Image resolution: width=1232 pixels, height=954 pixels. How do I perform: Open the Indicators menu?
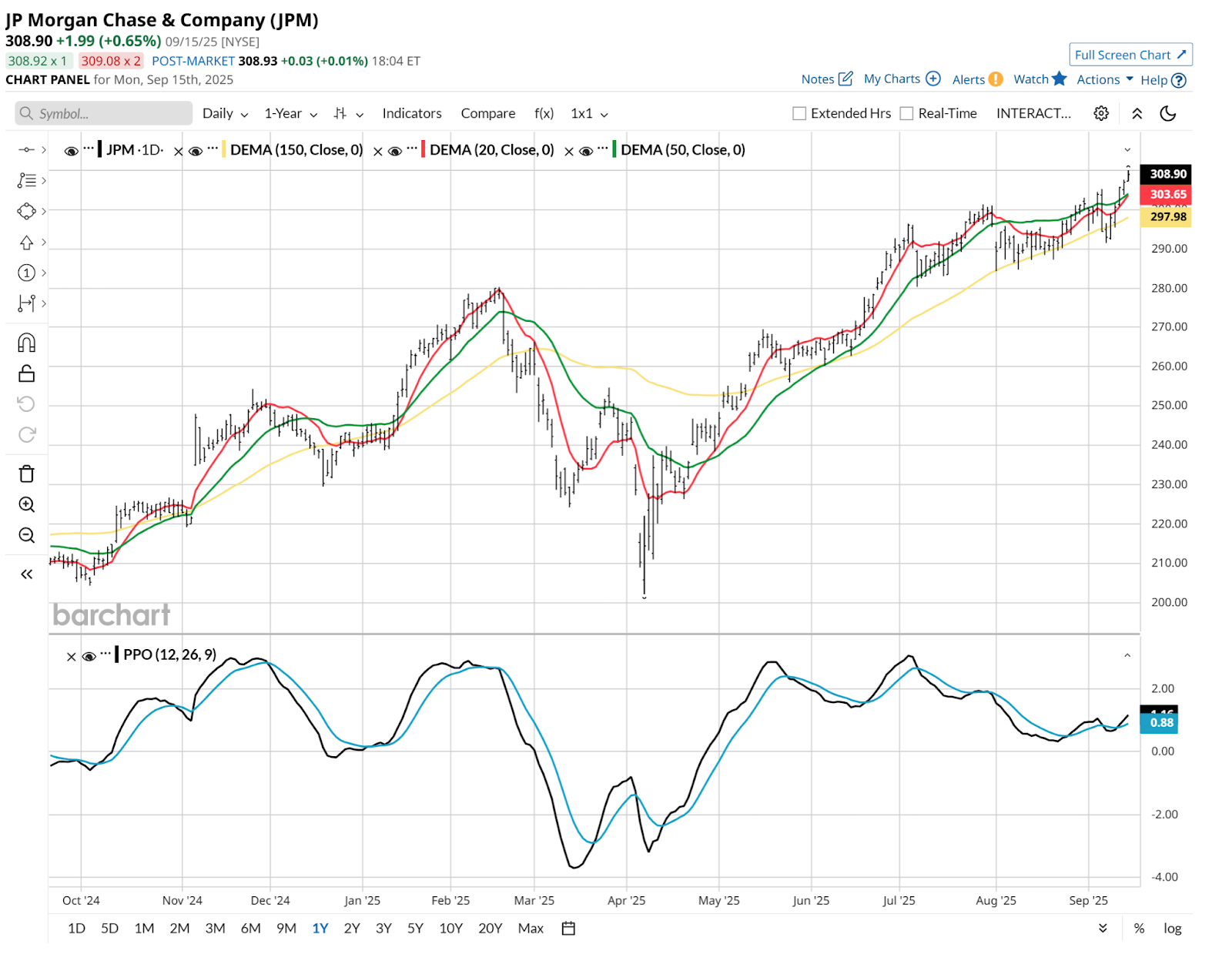tap(412, 113)
